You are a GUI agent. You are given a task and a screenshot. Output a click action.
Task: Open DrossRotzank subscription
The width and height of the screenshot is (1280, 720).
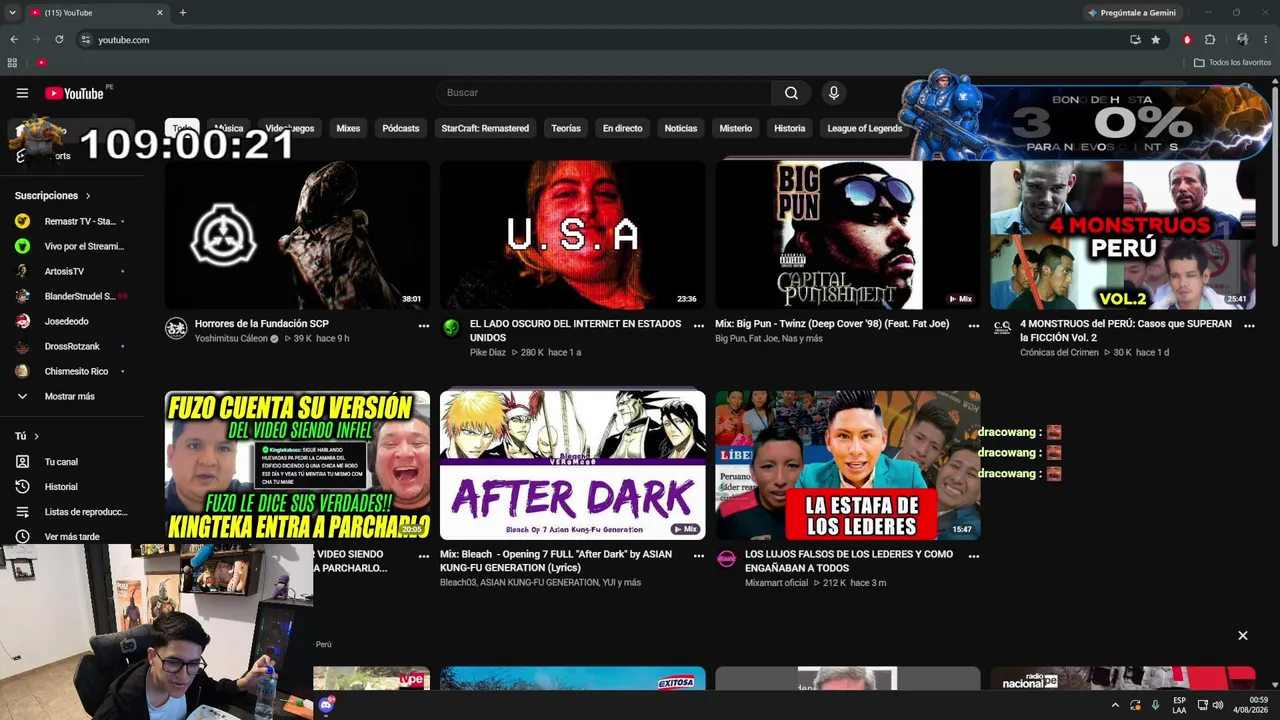70,346
